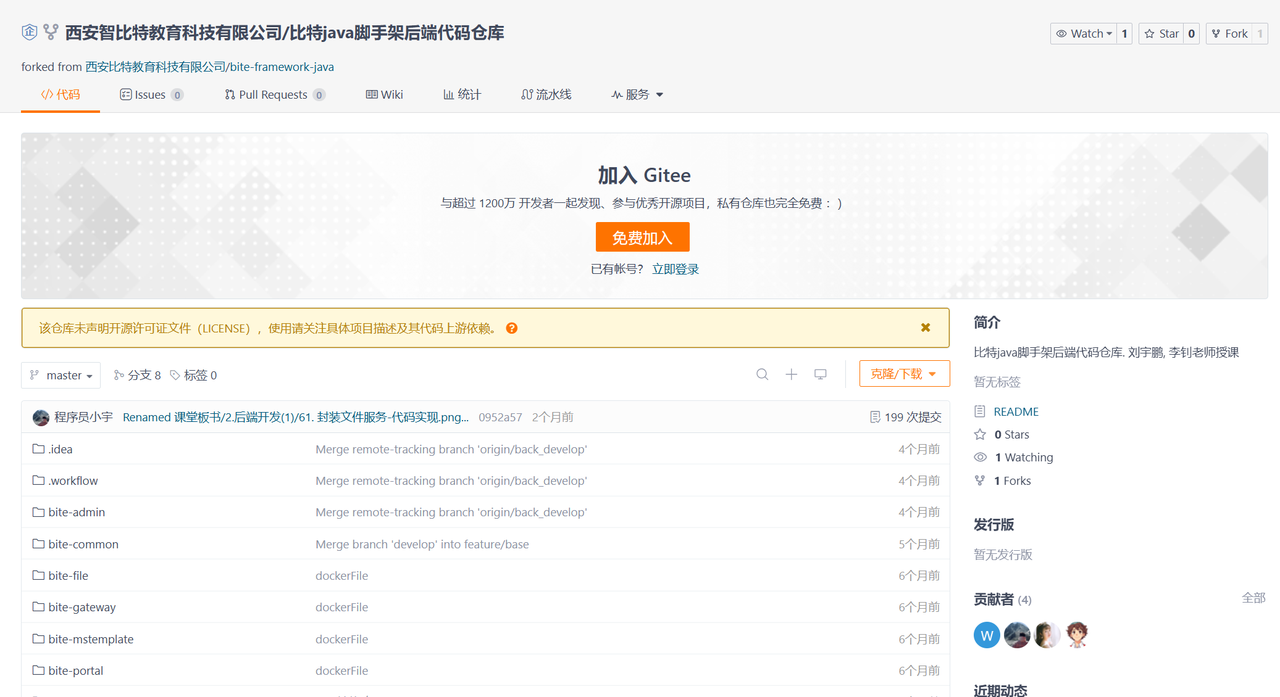Open the latest commit message Renamed 课堂板书

296,417
